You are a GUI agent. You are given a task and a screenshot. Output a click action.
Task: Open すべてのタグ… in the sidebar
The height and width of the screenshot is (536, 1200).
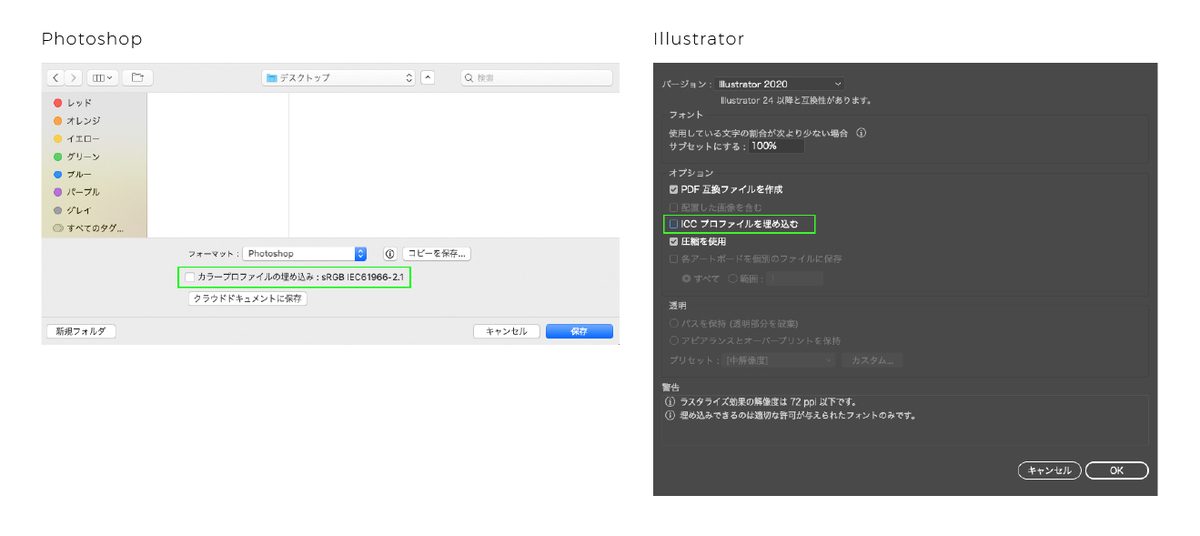tap(89, 228)
